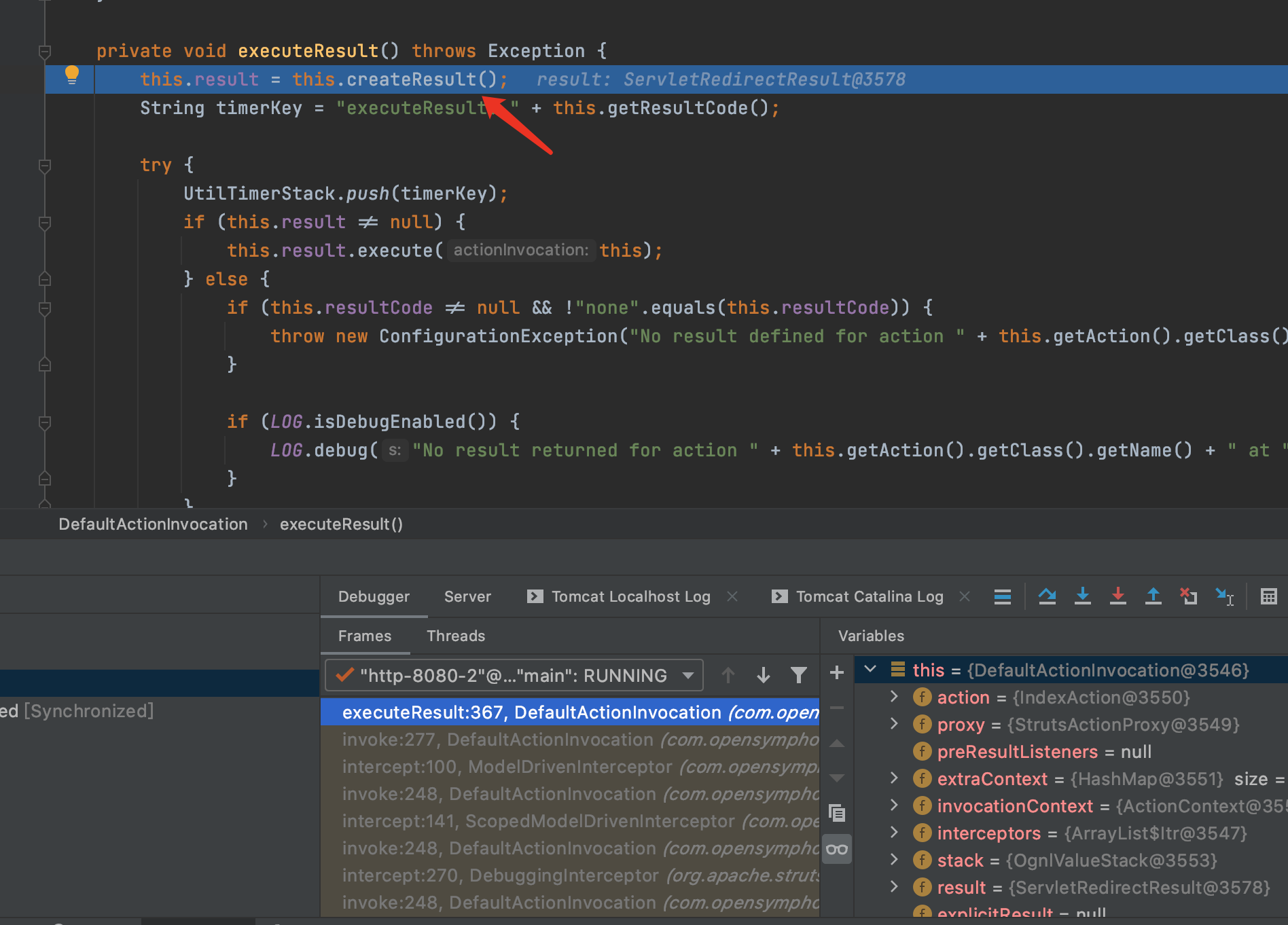Click DefaultActionInvocation in the breadcrumb bar
1288x925 pixels.
pyautogui.click(x=153, y=524)
